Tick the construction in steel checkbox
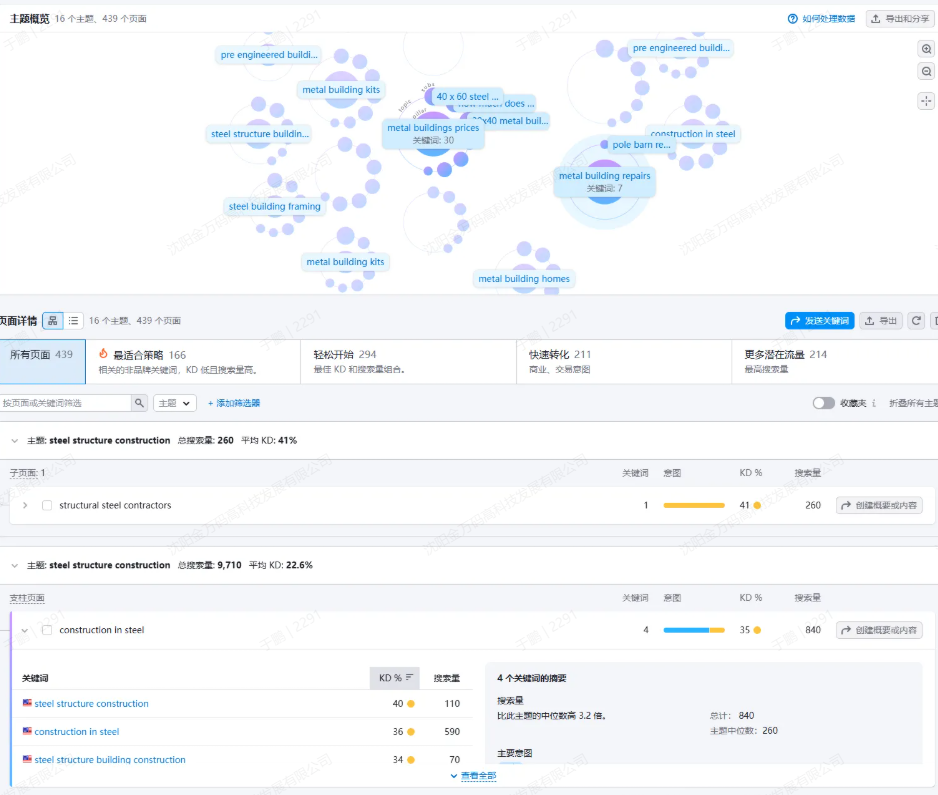This screenshot has width=938, height=795. point(47,630)
